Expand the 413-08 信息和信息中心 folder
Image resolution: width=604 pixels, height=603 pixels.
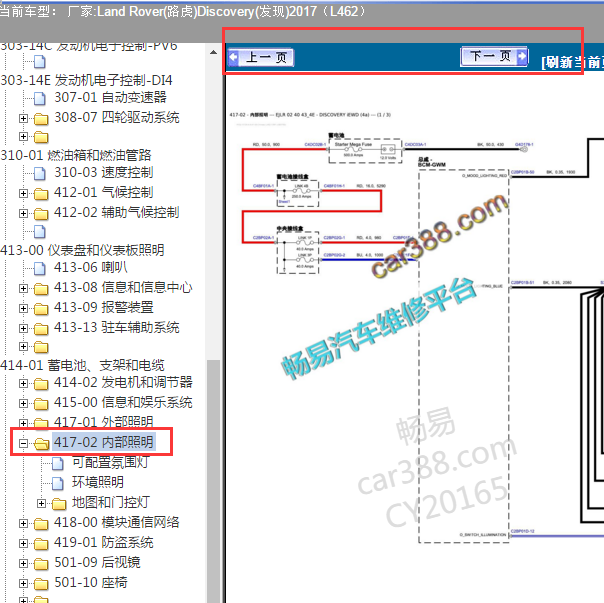23,288
